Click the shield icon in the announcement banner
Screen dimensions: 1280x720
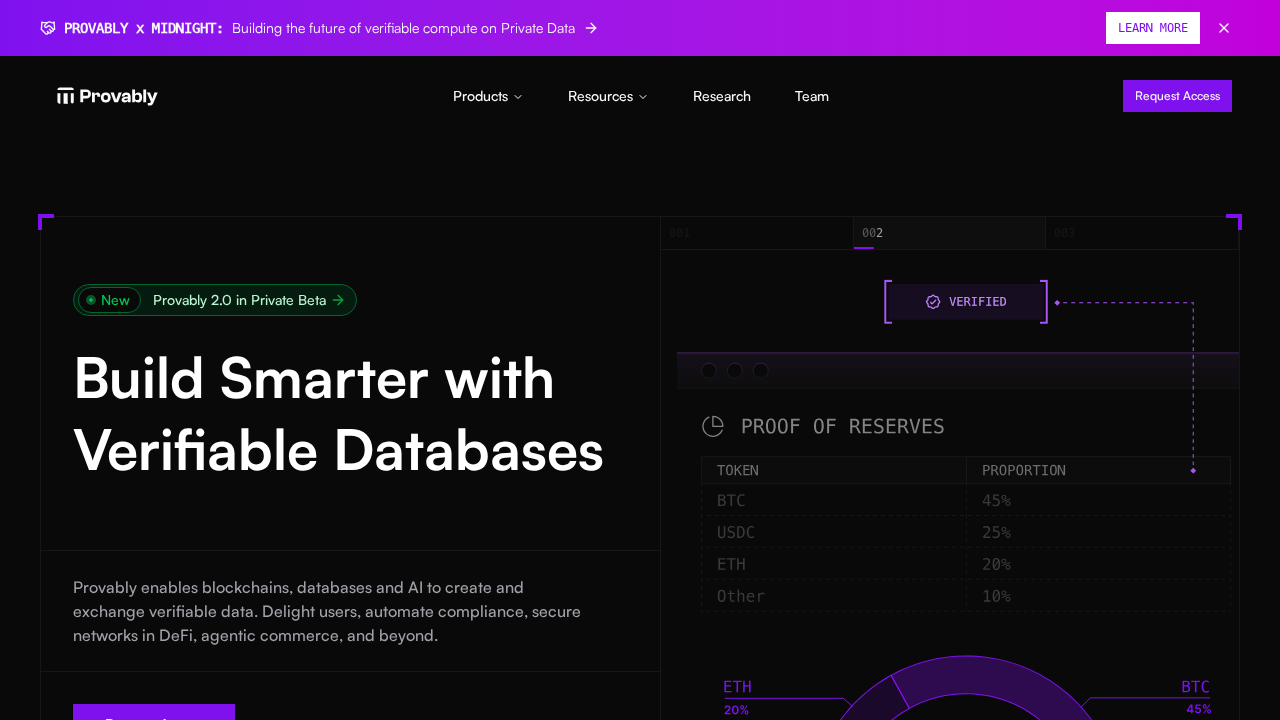[x=47, y=28]
